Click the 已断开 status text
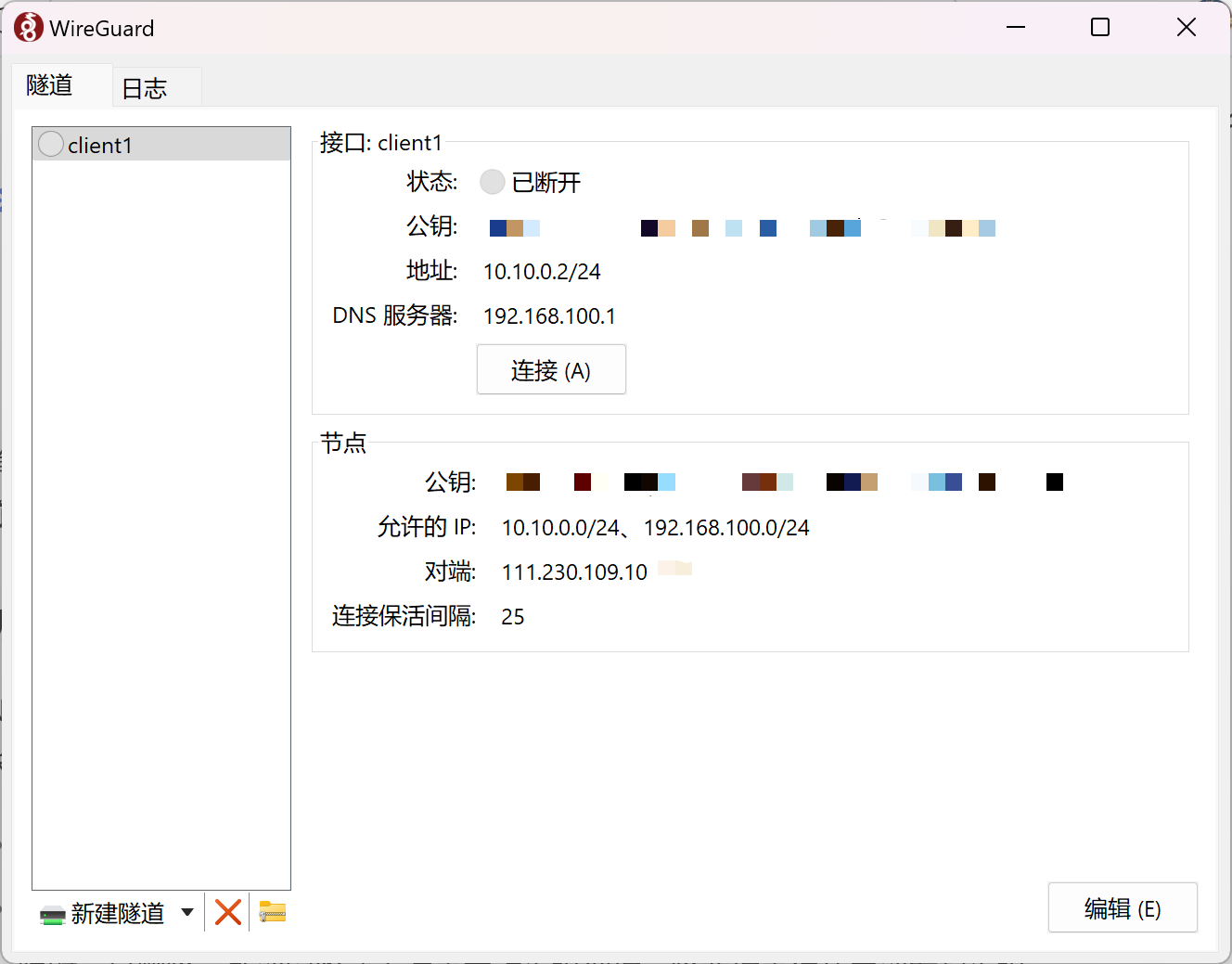This screenshot has height=964, width=1232. click(545, 183)
